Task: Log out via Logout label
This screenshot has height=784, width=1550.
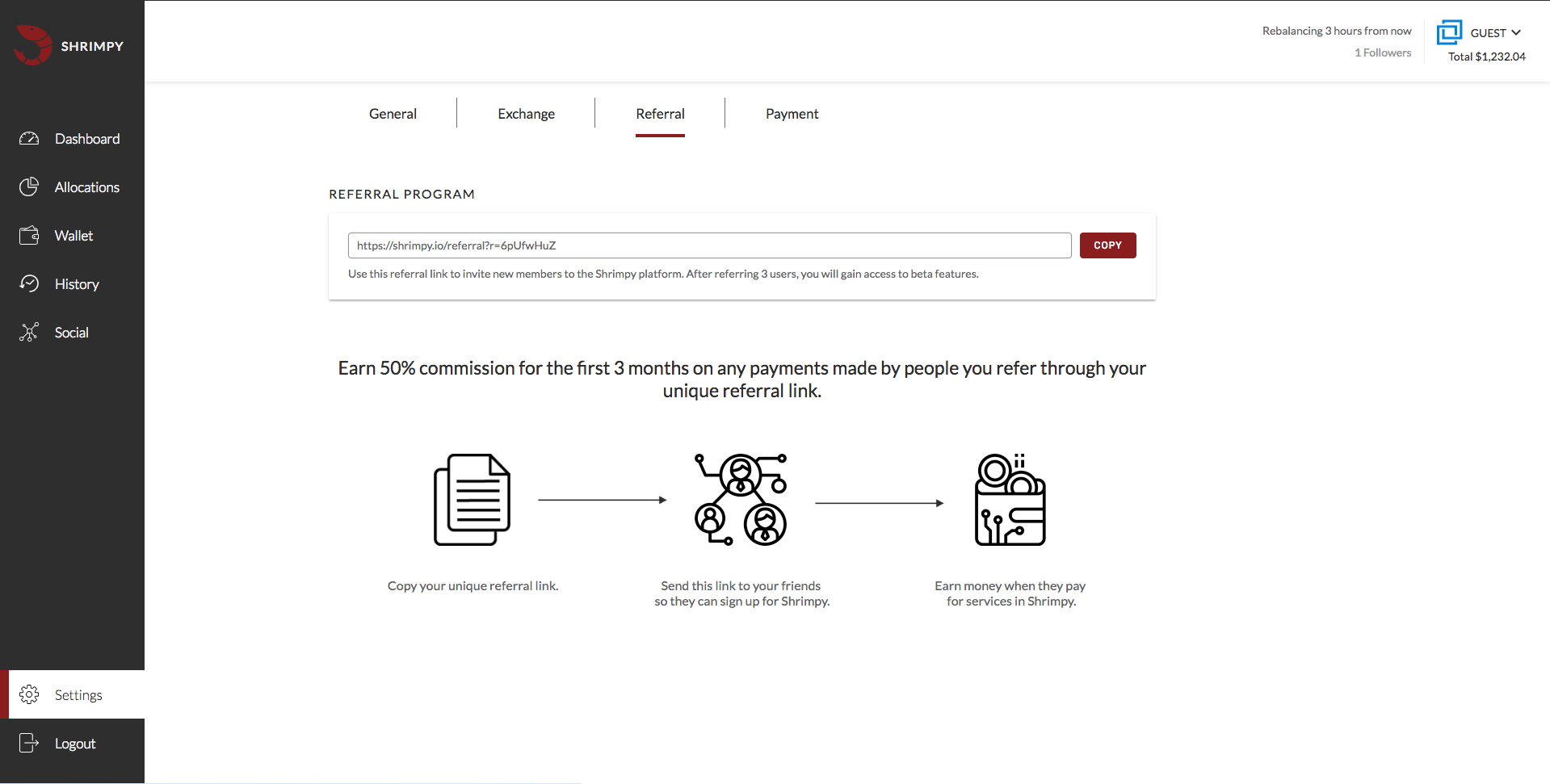Action: [75, 744]
